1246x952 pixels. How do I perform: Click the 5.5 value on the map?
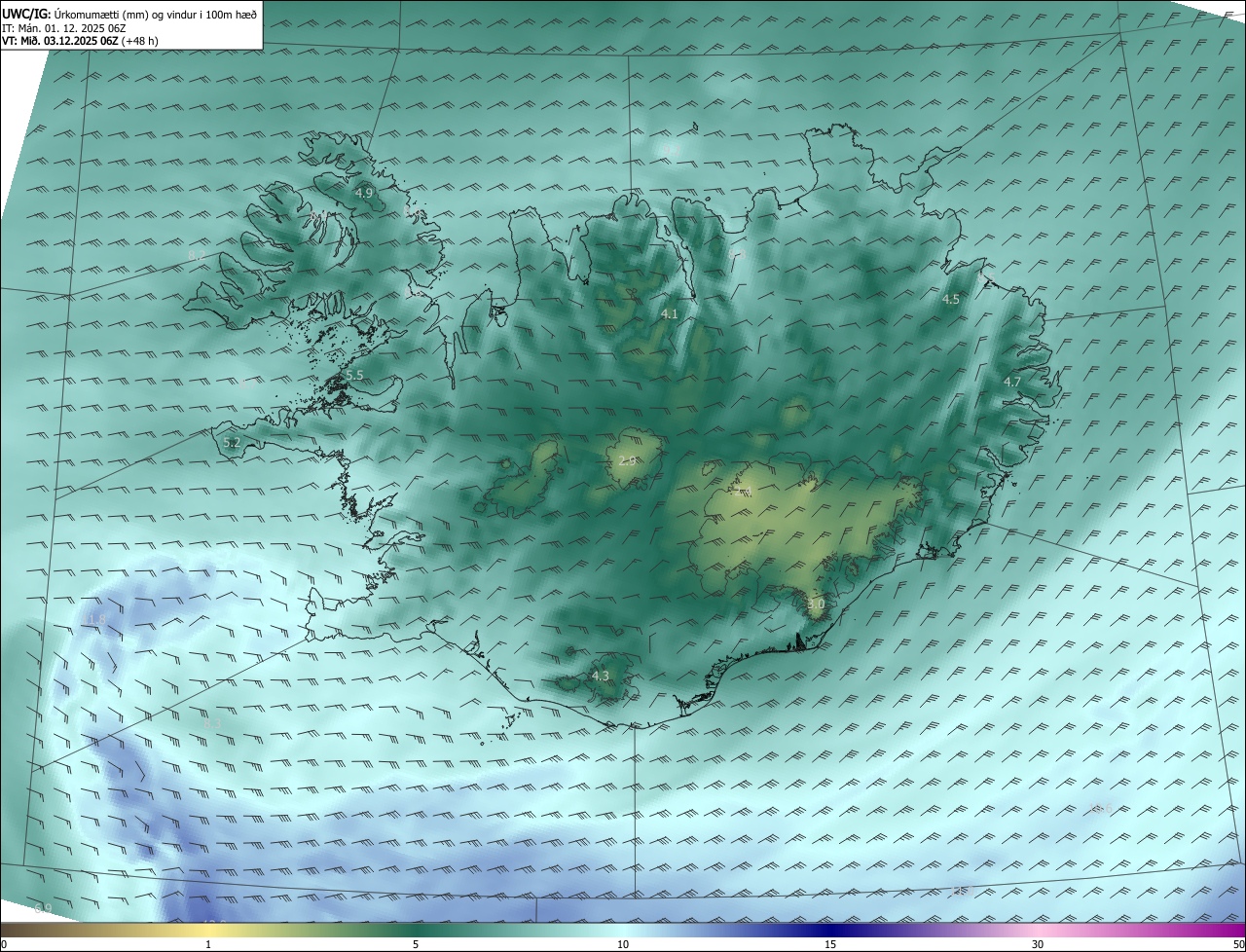[354, 375]
